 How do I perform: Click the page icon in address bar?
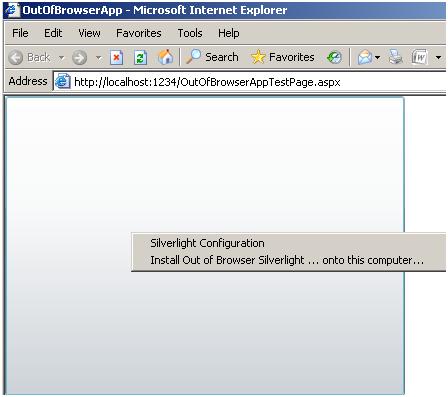[62, 81]
